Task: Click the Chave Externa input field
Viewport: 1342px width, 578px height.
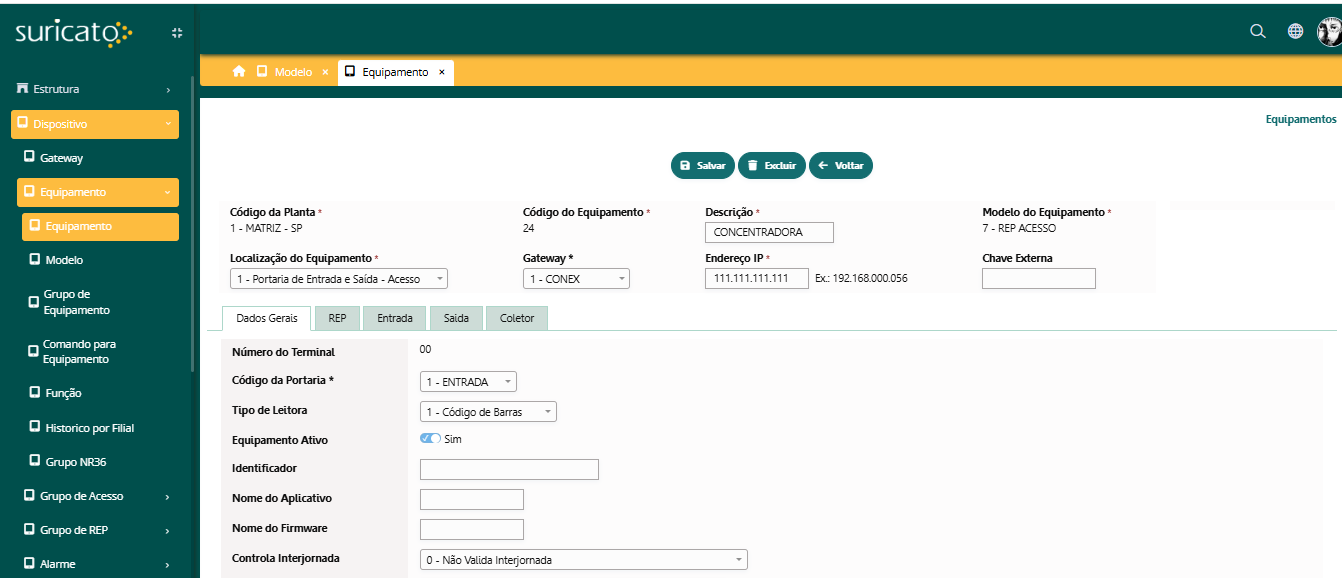Action: [1039, 278]
